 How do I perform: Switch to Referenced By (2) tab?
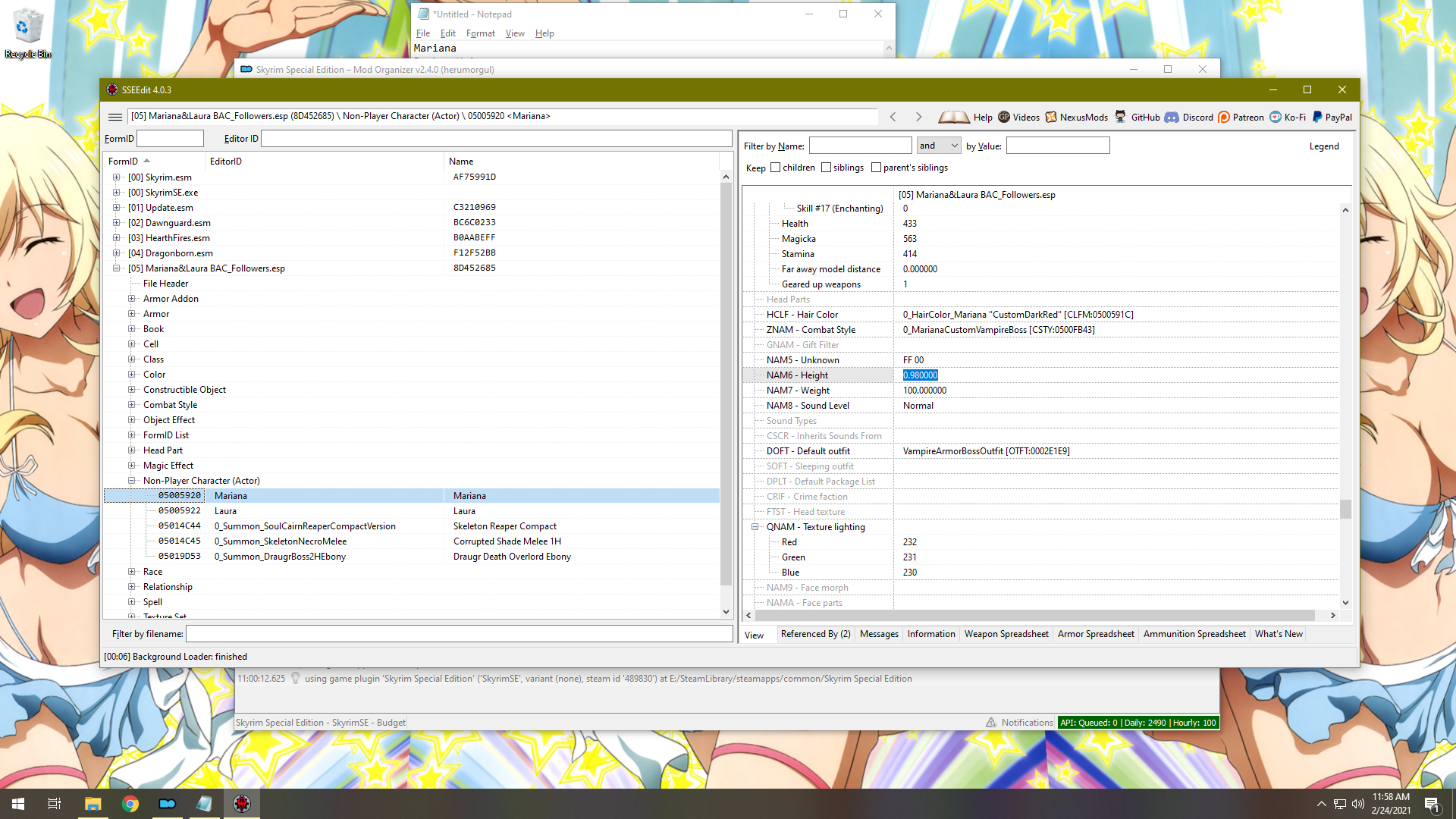[815, 634]
